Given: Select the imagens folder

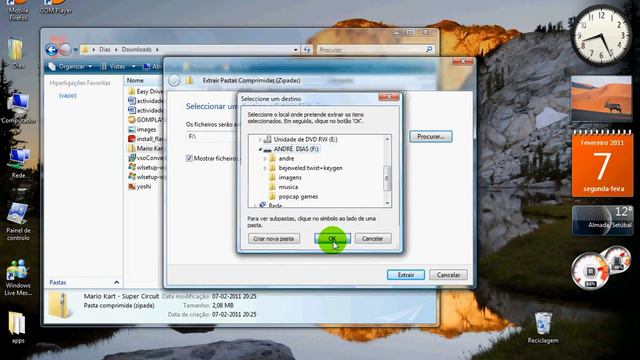Looking at the screenshot, I should coord(290,177).
